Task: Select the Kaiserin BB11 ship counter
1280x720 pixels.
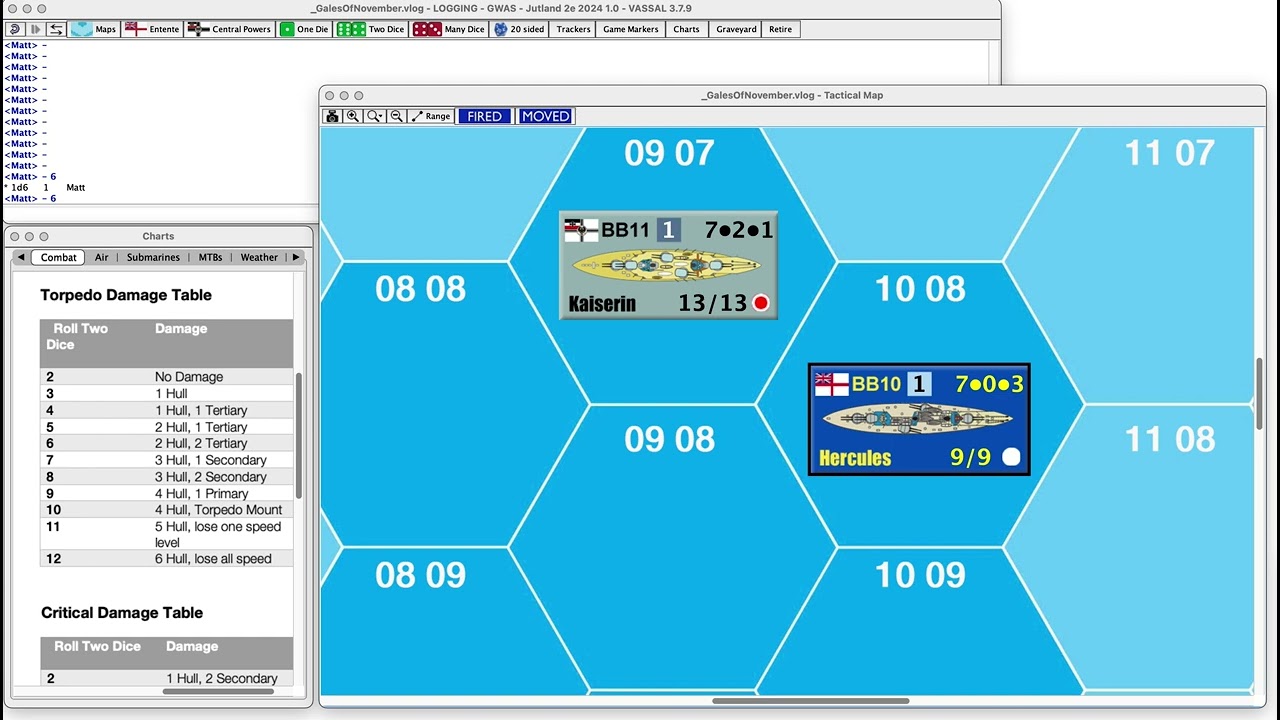Action: coord(668,265)
